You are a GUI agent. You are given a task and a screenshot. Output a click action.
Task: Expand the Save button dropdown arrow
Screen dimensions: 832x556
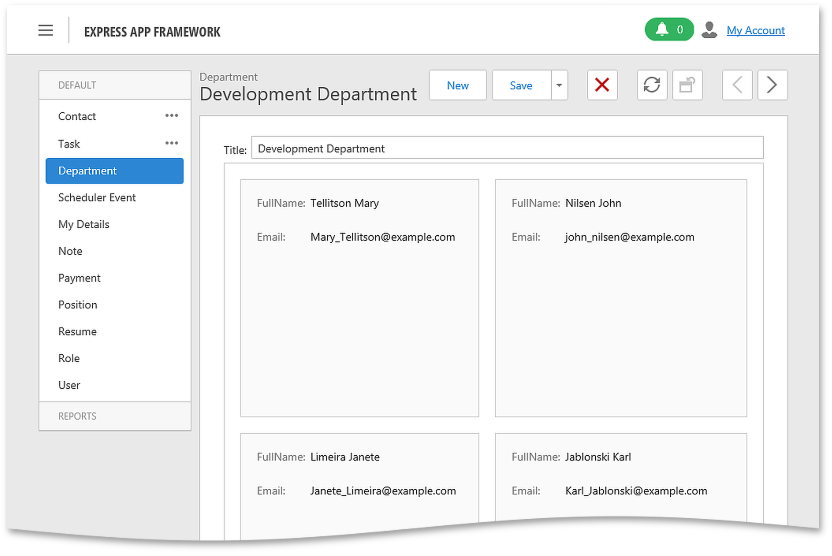pos(559,85)
